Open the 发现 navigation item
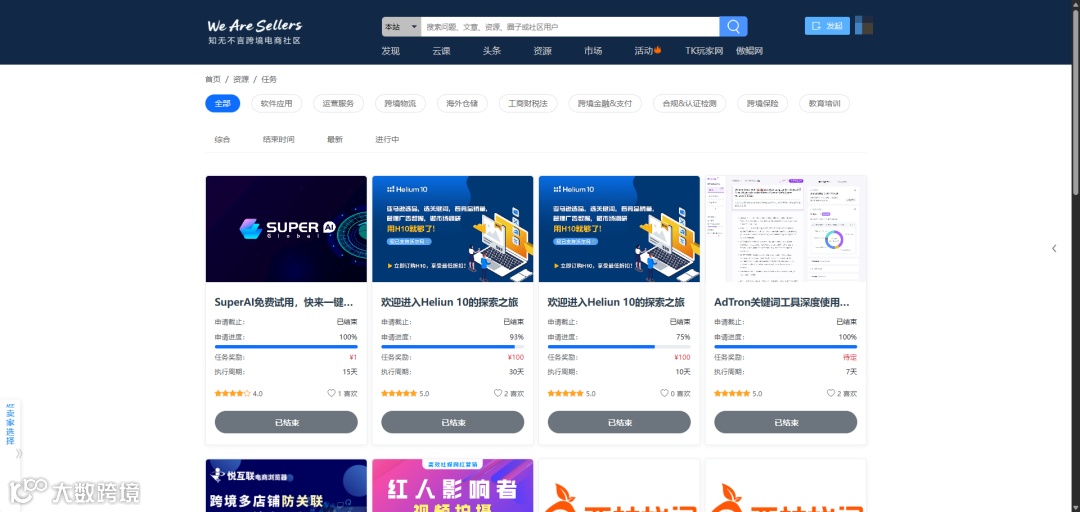 pos(391,51)
